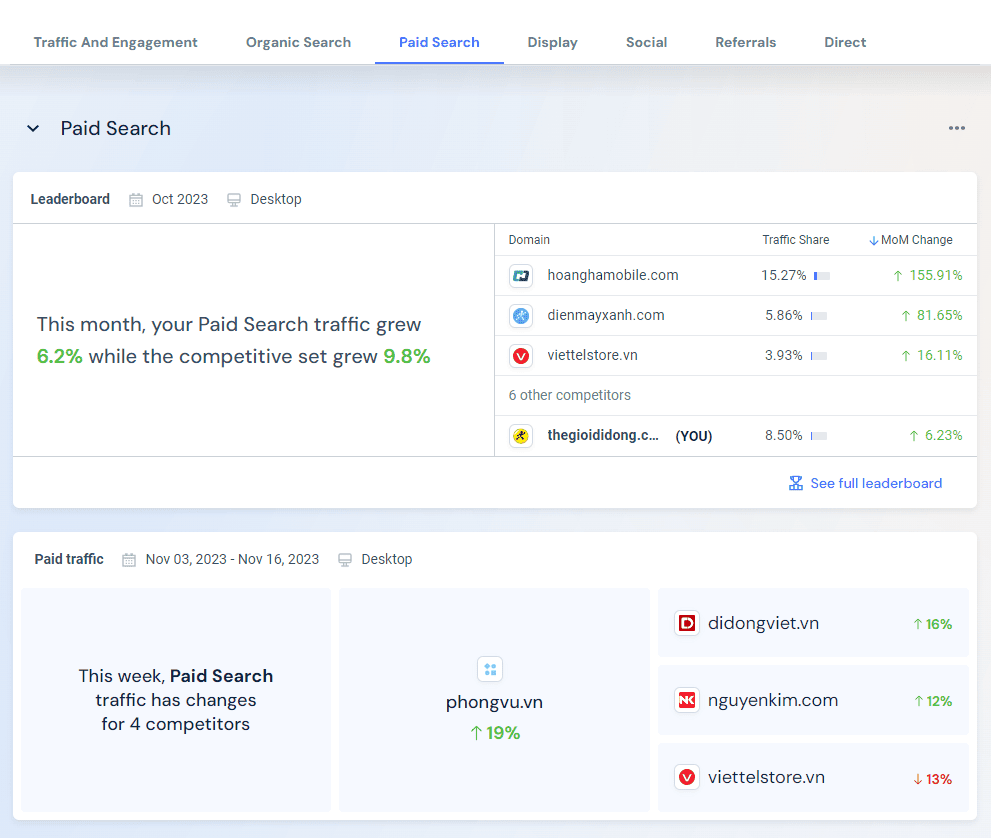Click hoanghamobile traffic share bar

[822, 276]
